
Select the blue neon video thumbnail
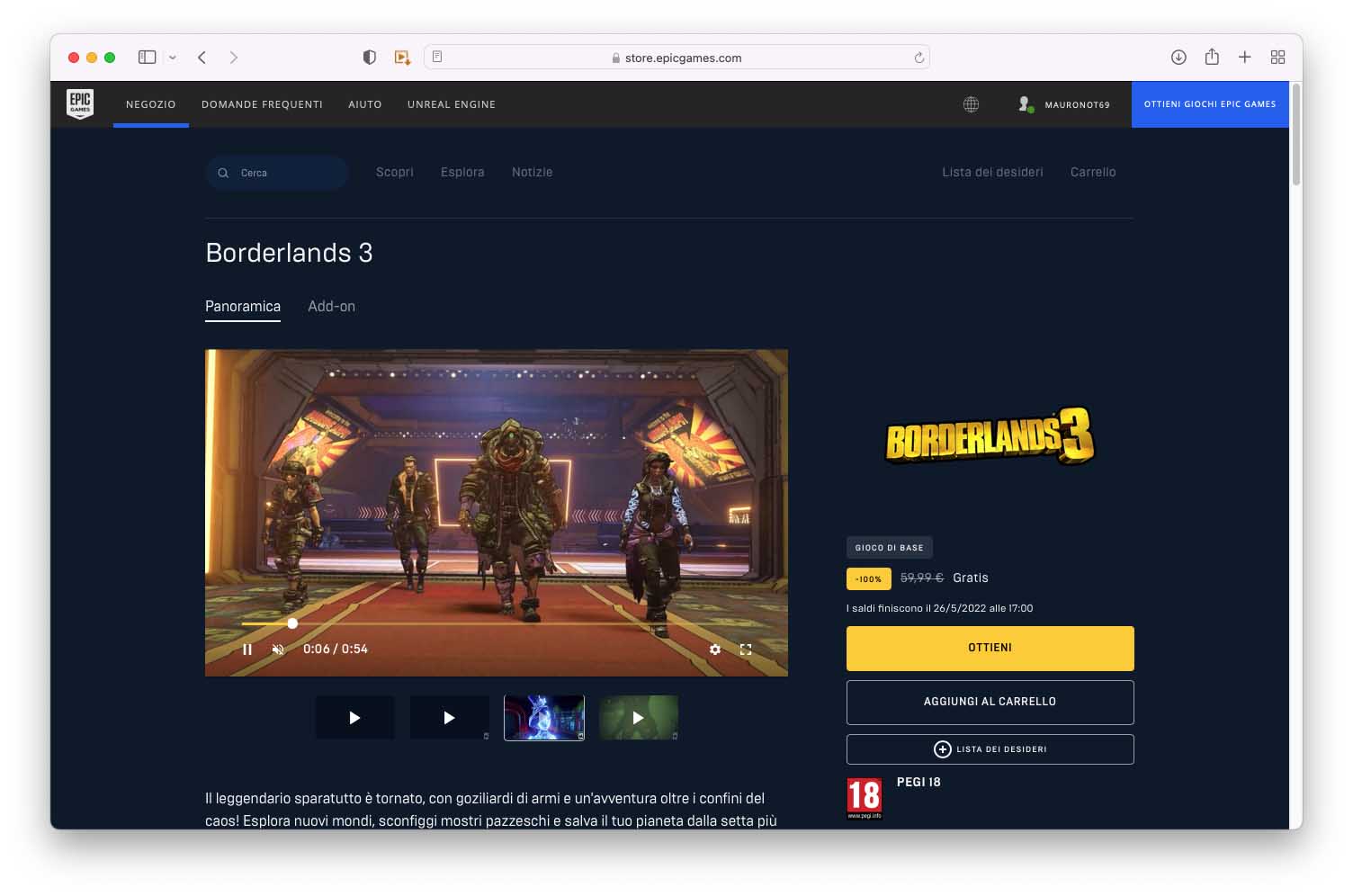[544, 718]
